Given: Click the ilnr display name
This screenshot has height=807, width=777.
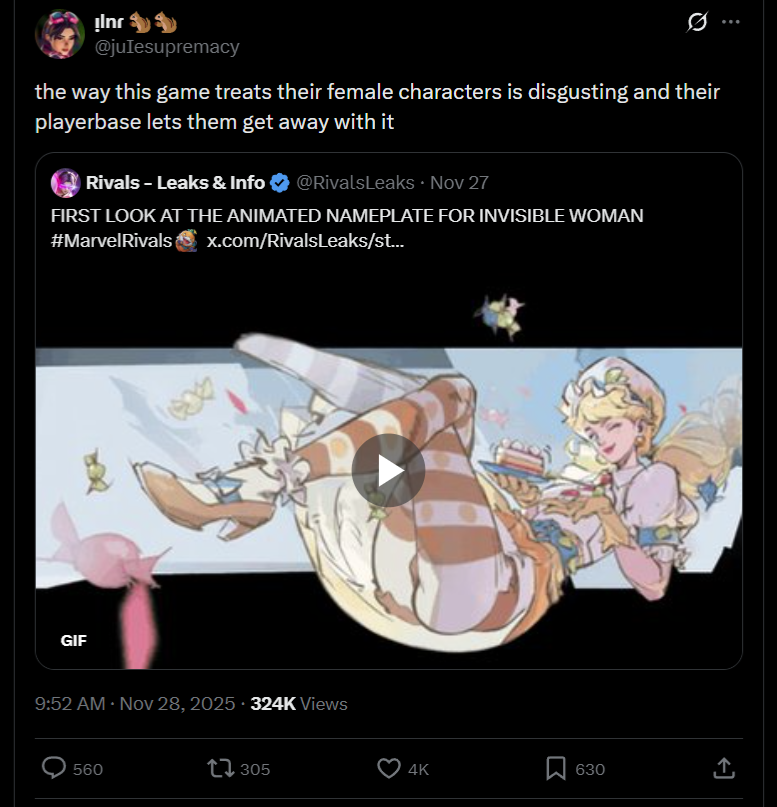Looking at the screenshot, I should 109,22.
